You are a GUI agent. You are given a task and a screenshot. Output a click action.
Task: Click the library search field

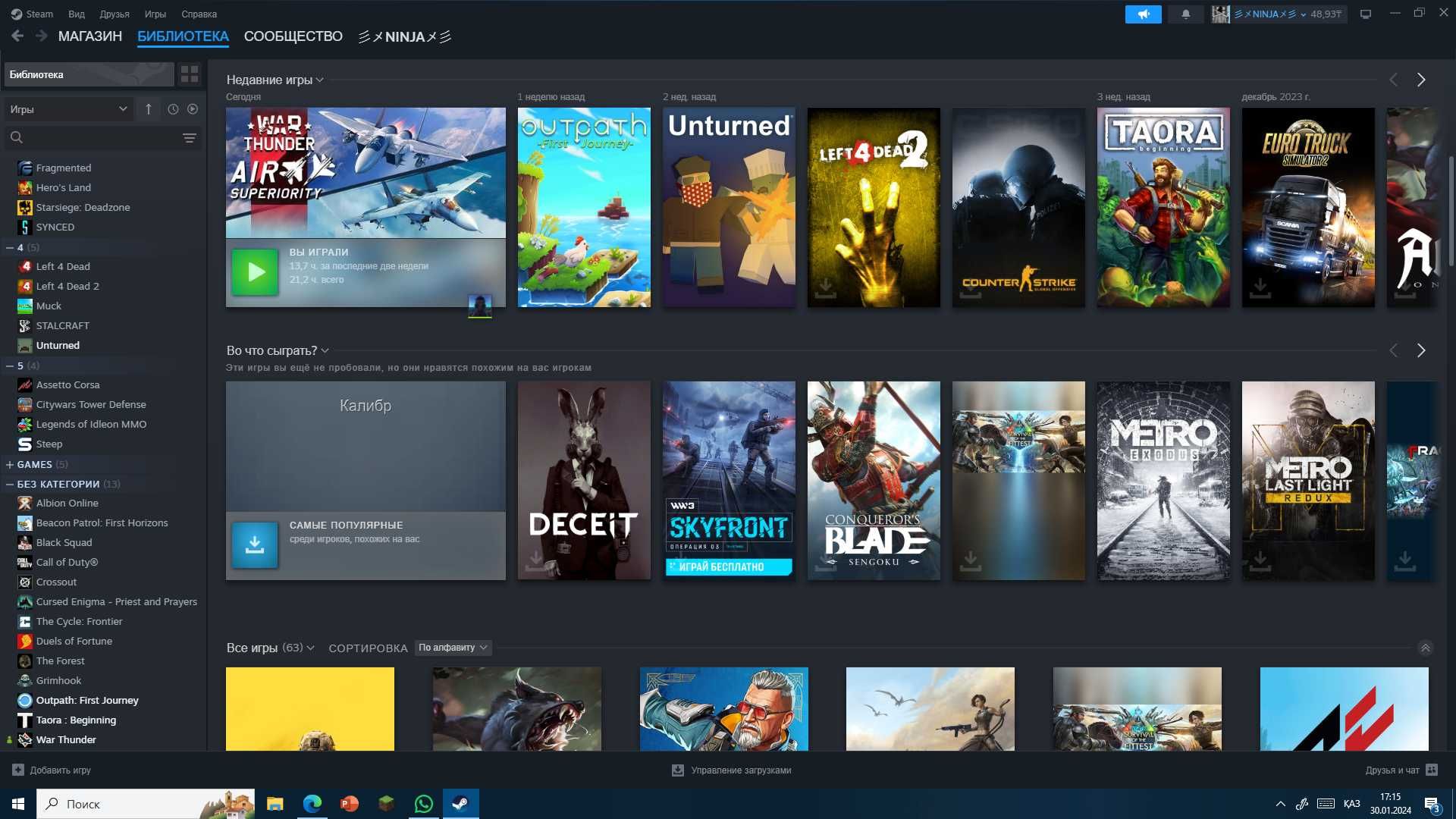102,138
